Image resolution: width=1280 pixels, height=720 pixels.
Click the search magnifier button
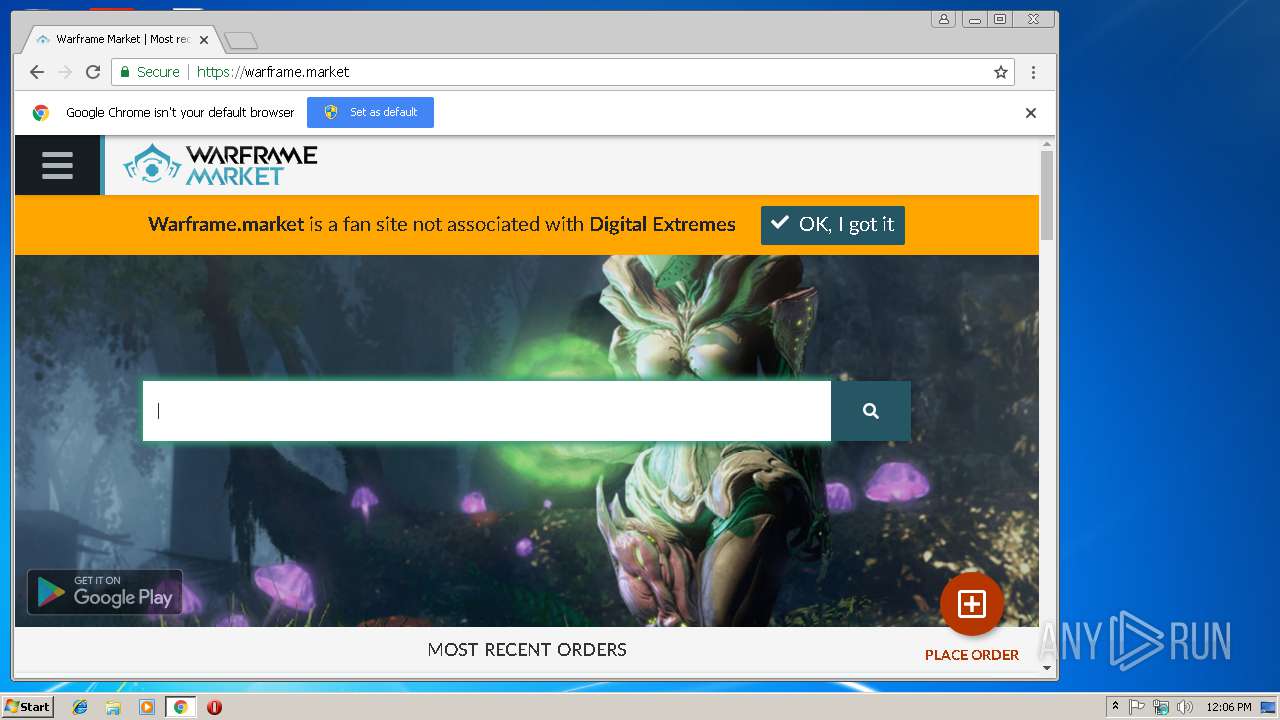[871, 411]
